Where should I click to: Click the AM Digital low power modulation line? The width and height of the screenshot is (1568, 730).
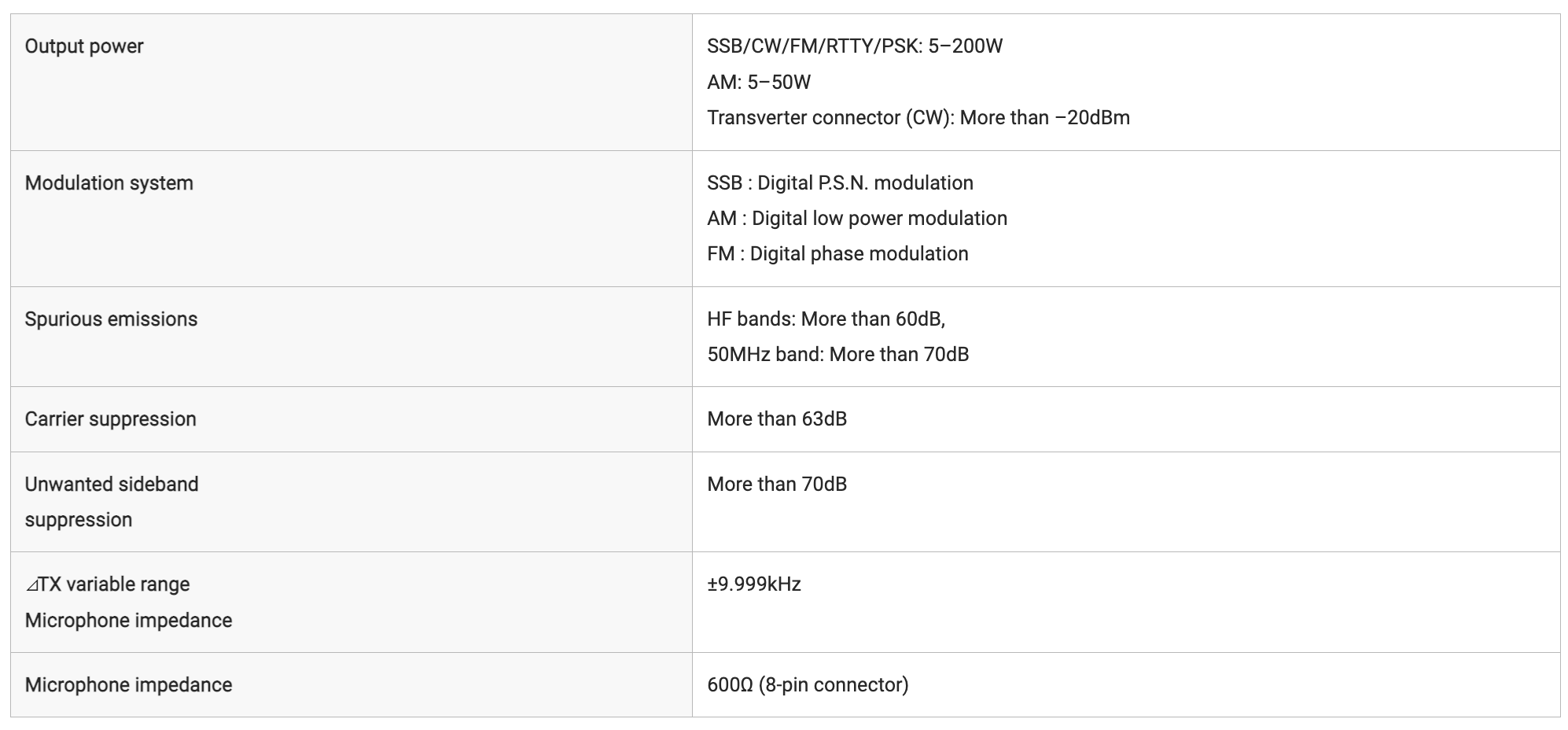(857, 218)
